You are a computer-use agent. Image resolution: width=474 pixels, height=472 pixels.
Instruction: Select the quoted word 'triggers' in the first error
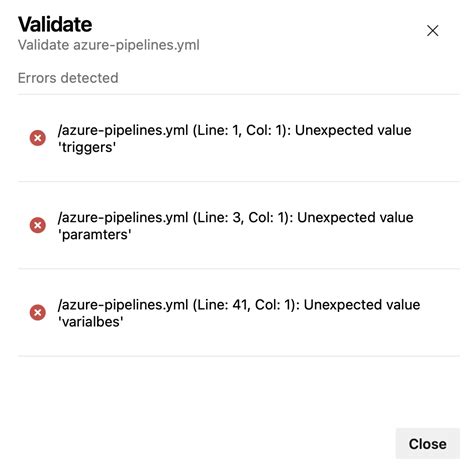click(x=87, y=147)
